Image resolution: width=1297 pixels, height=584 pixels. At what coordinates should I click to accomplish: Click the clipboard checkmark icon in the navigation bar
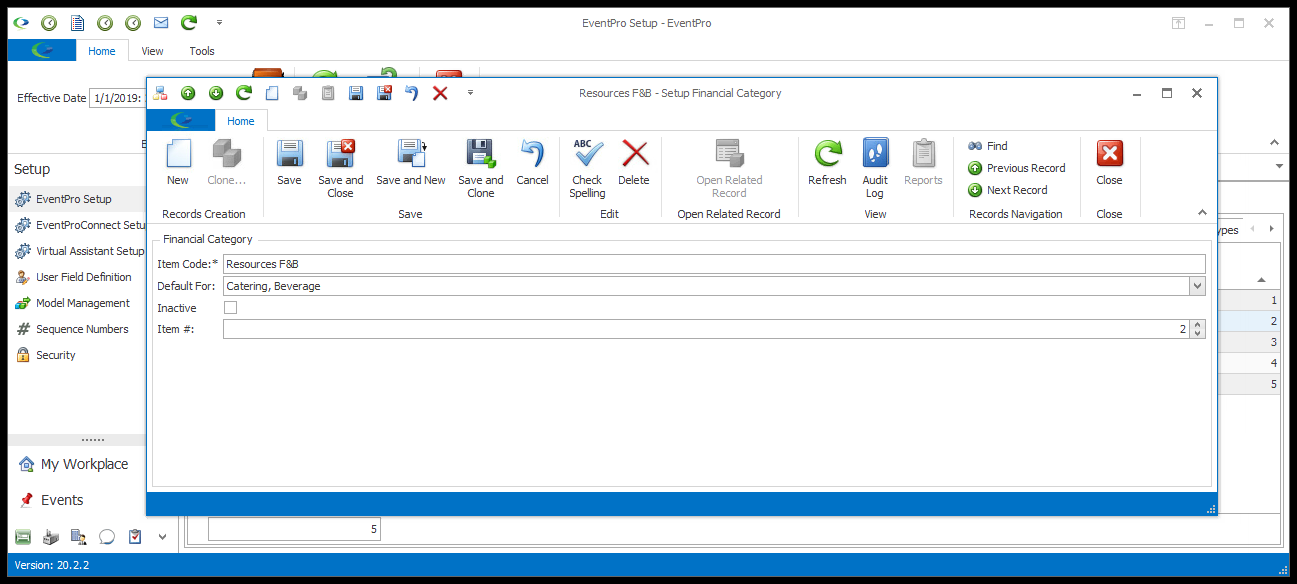point(135,537)
